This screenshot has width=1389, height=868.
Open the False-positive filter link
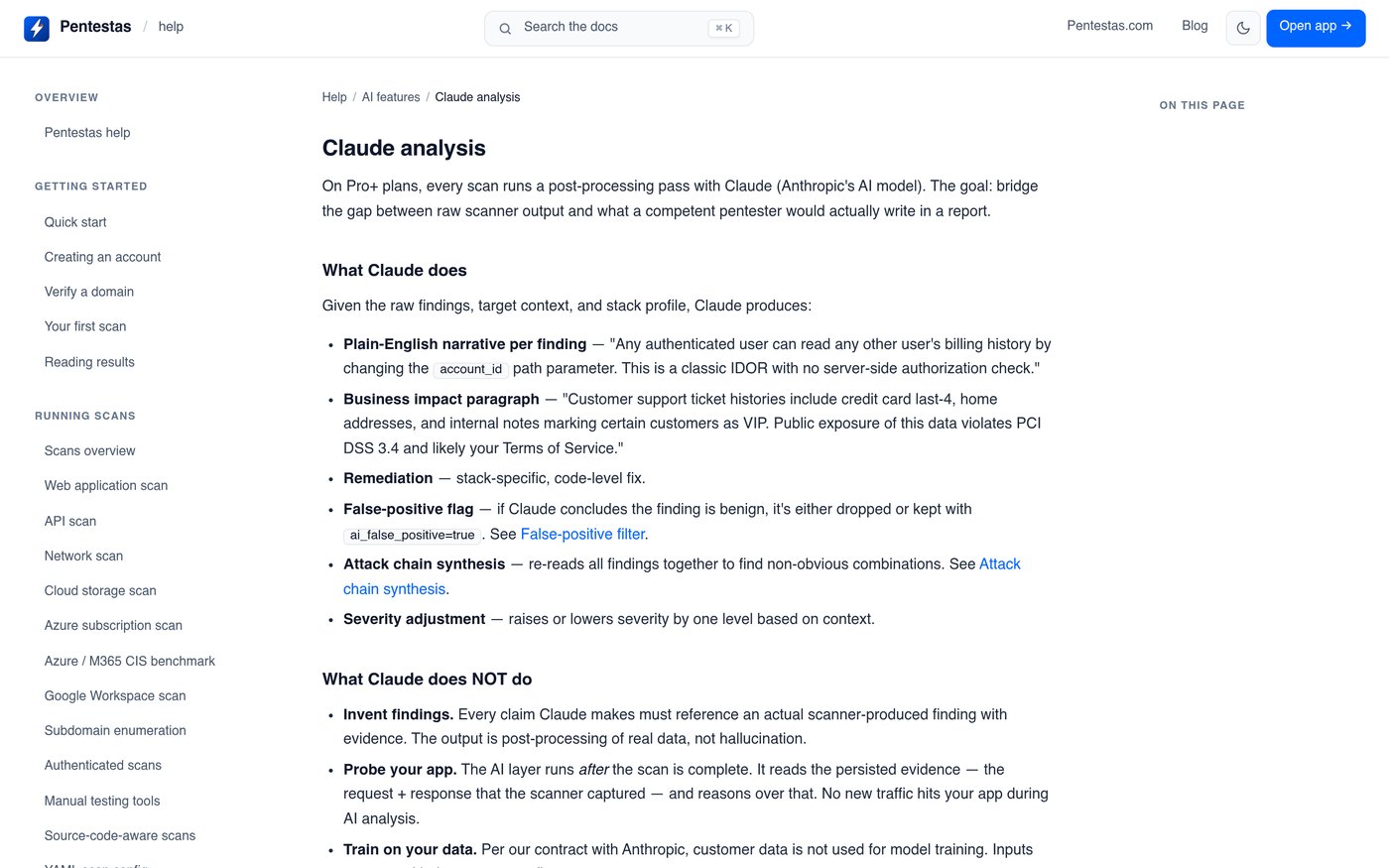(582, 534)
